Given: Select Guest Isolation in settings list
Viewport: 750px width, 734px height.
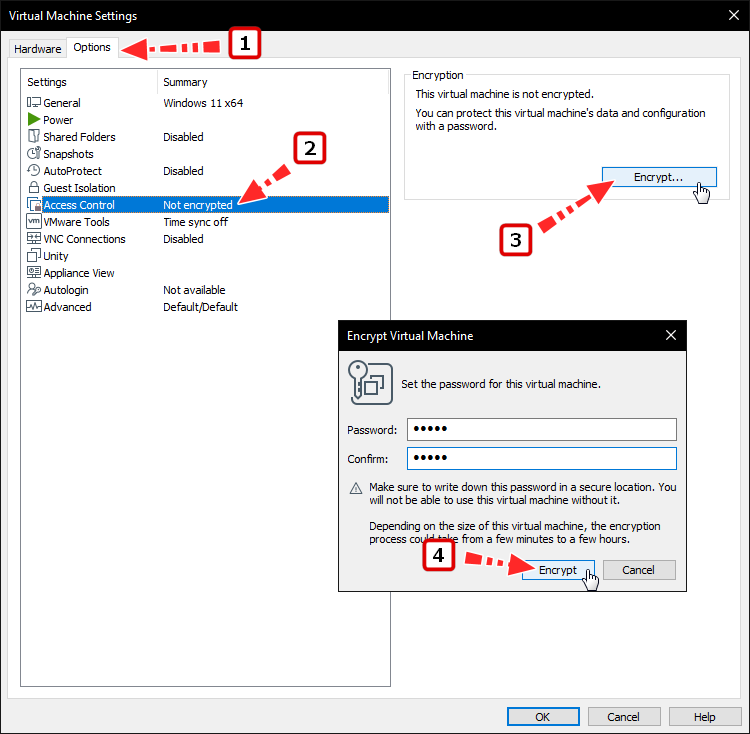Looking at the screenshot, I should coord(207,187).
